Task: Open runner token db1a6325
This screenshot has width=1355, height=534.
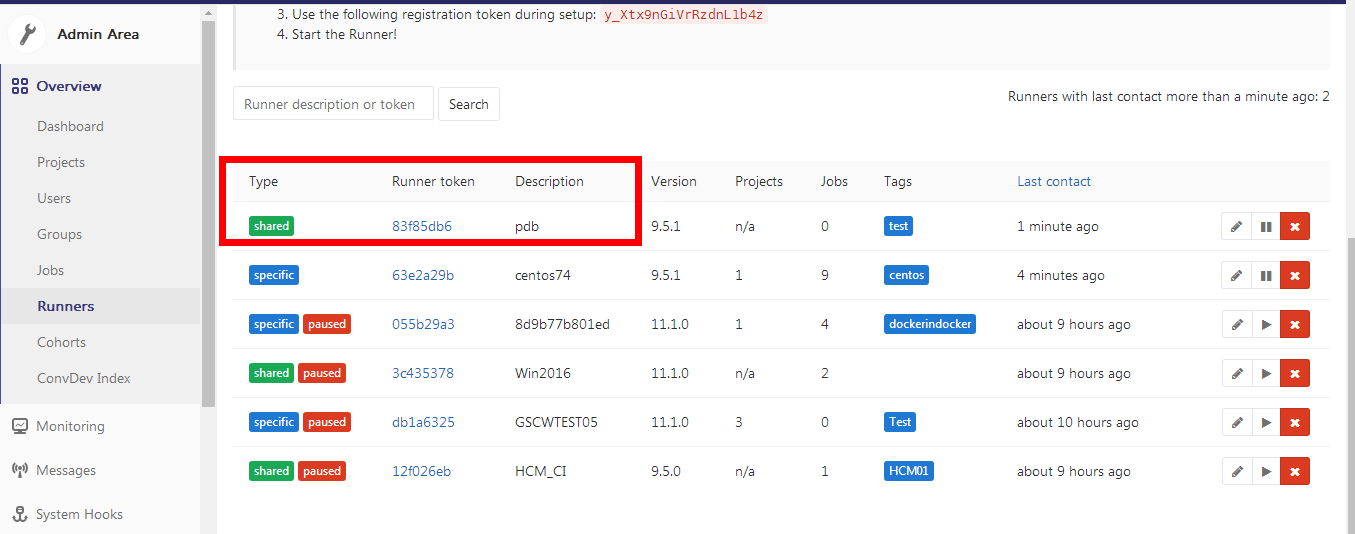Action: coord(423,422)
